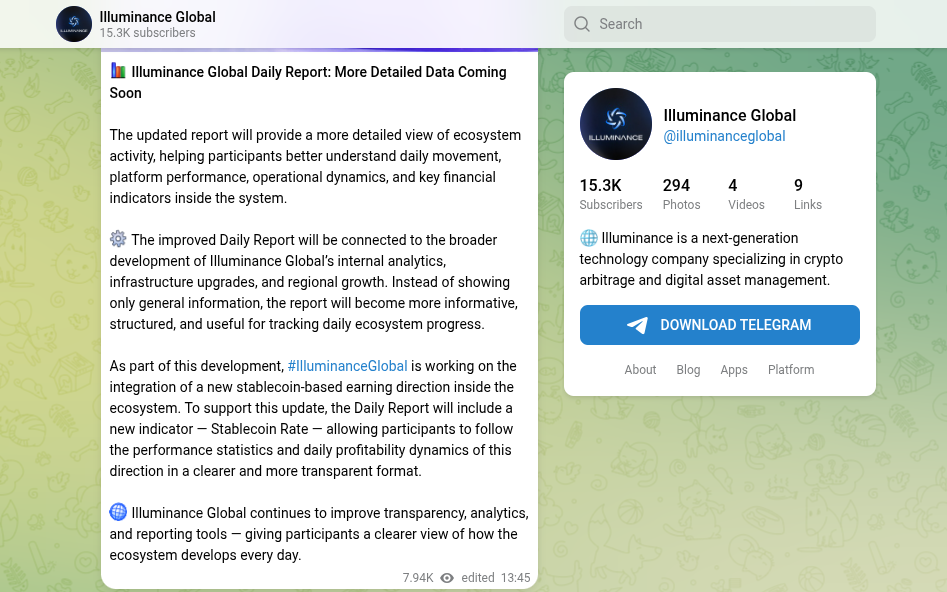Click the 7.94K view count
The height and width of the screenshot is (592, 947).
418,578
